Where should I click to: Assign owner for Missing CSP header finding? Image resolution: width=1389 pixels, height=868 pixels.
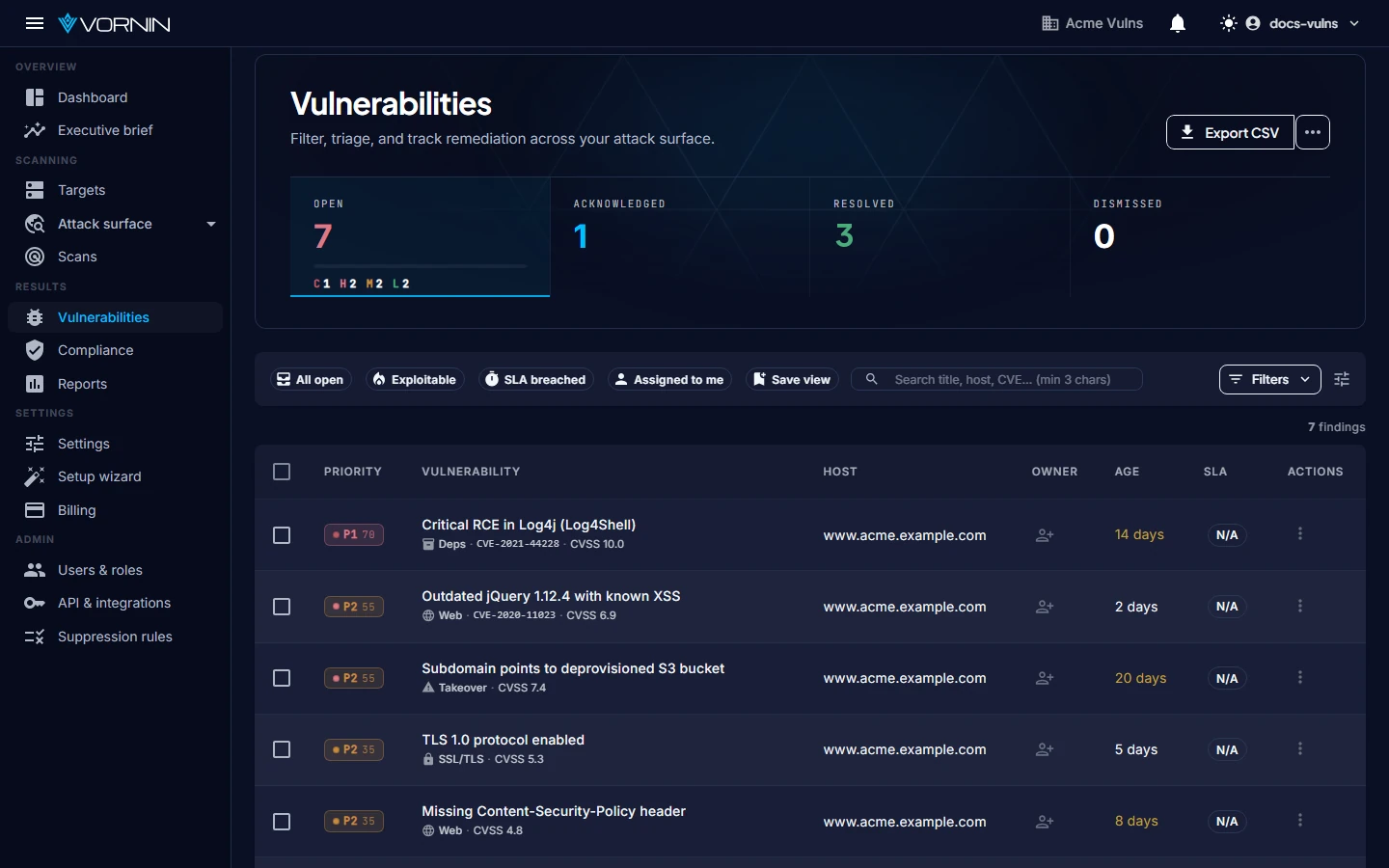click(1045, 822)
